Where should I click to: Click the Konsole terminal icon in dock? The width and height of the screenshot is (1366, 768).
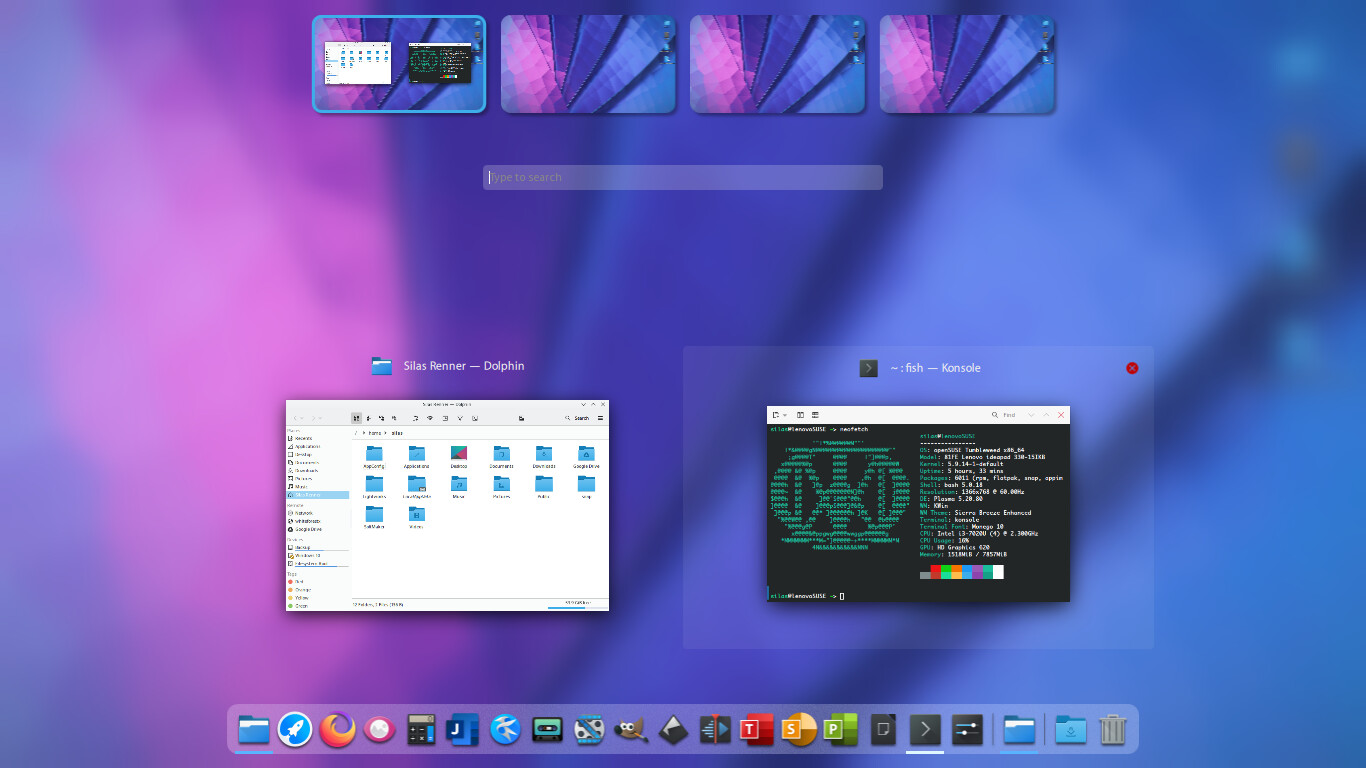click(x=925, y=730)
